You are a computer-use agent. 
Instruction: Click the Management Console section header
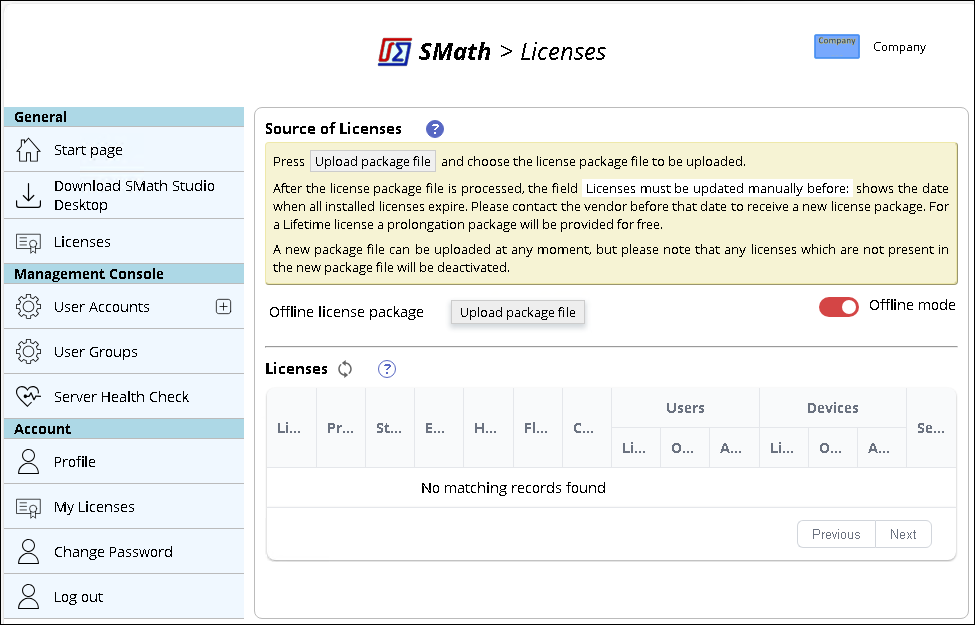[124, 274]
